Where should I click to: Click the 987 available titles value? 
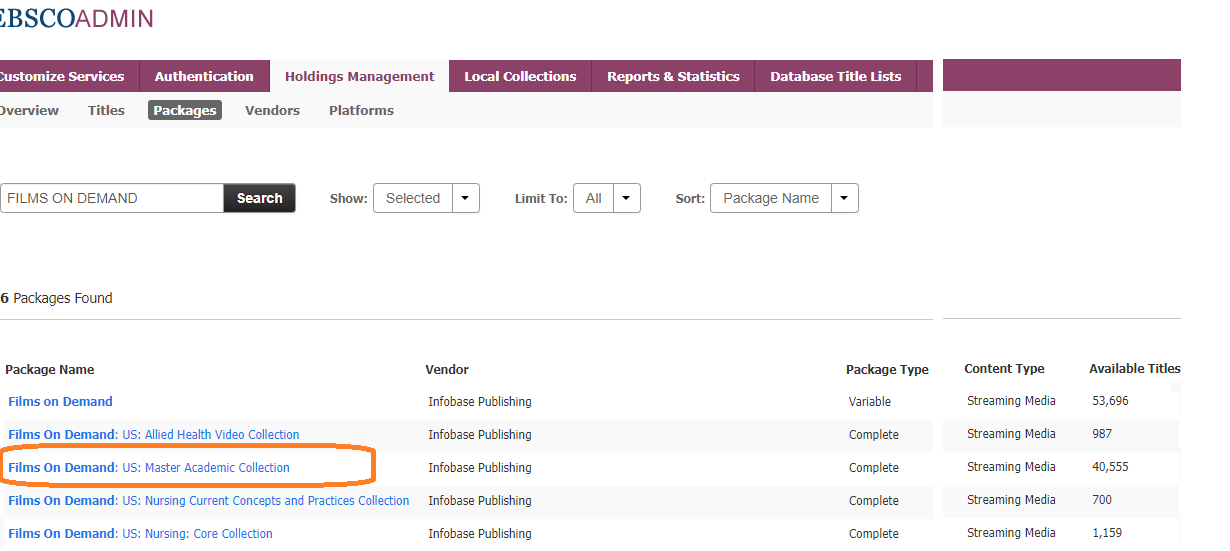pos(1102,434)
